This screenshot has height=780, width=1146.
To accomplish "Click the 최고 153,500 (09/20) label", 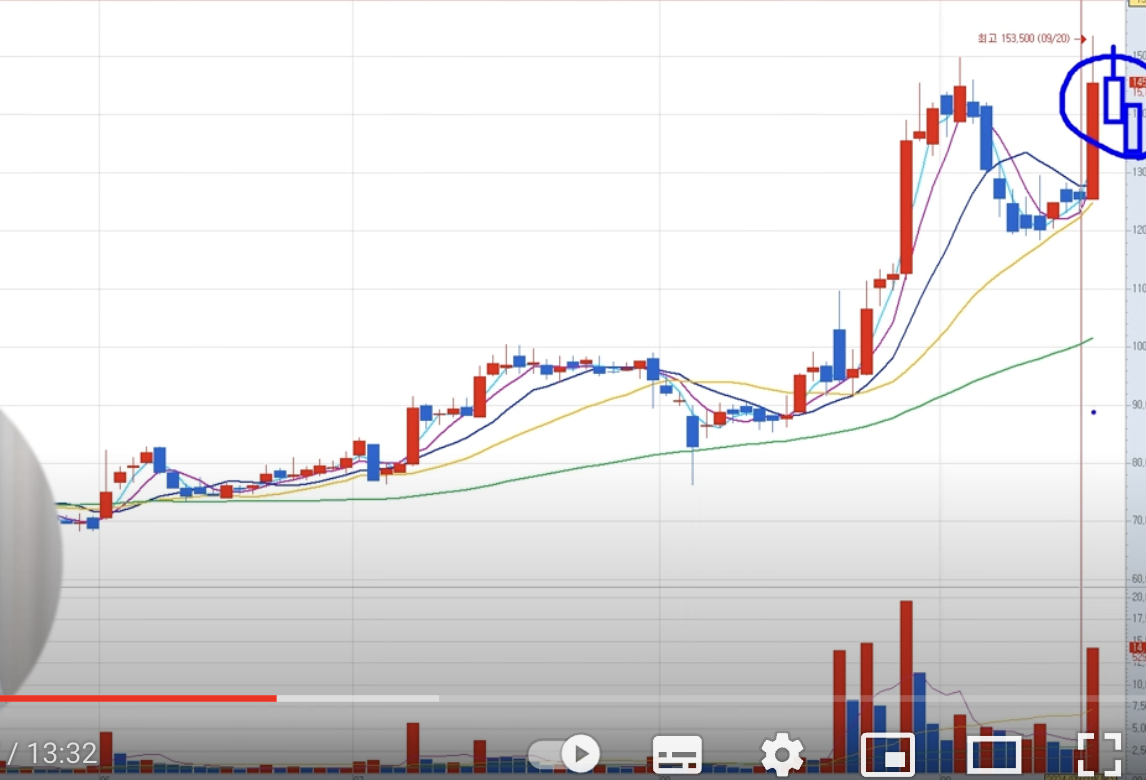I will 1023,38.
